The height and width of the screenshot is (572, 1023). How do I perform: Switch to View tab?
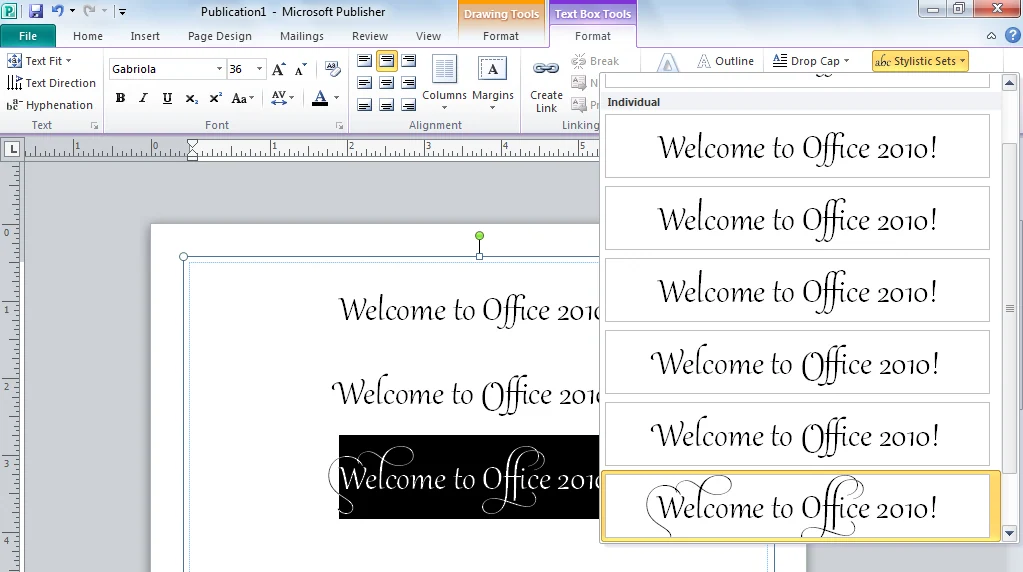(428, 36)
